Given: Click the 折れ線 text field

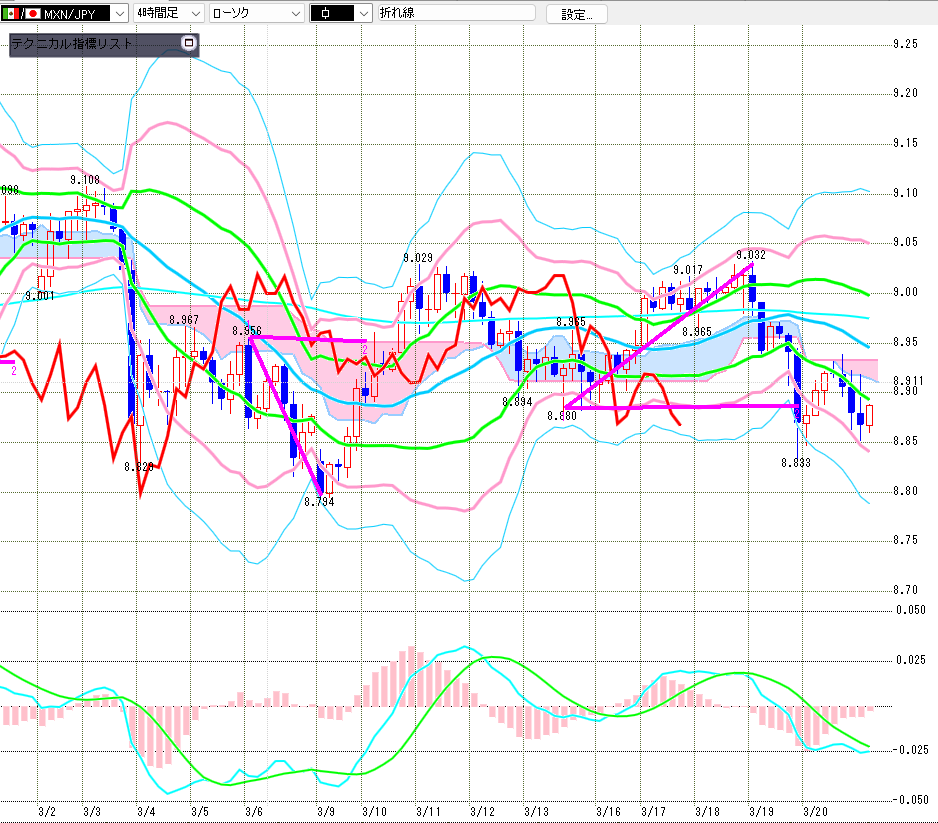Looking at the screenshot, I should tap(454, 14).
